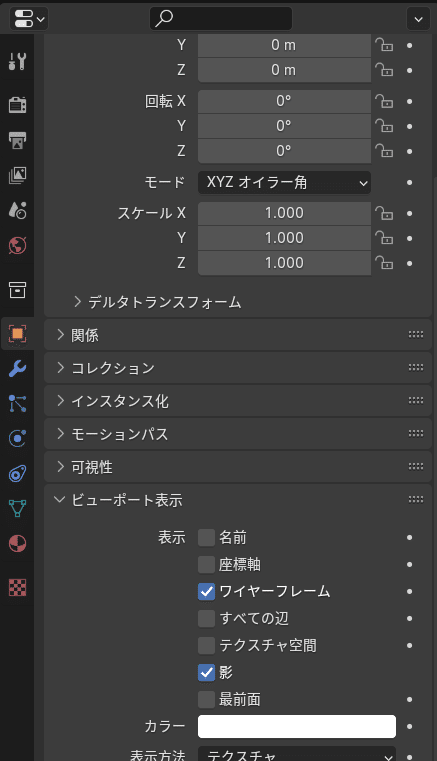Lock the 回転 X value

[x=384, y=101]
